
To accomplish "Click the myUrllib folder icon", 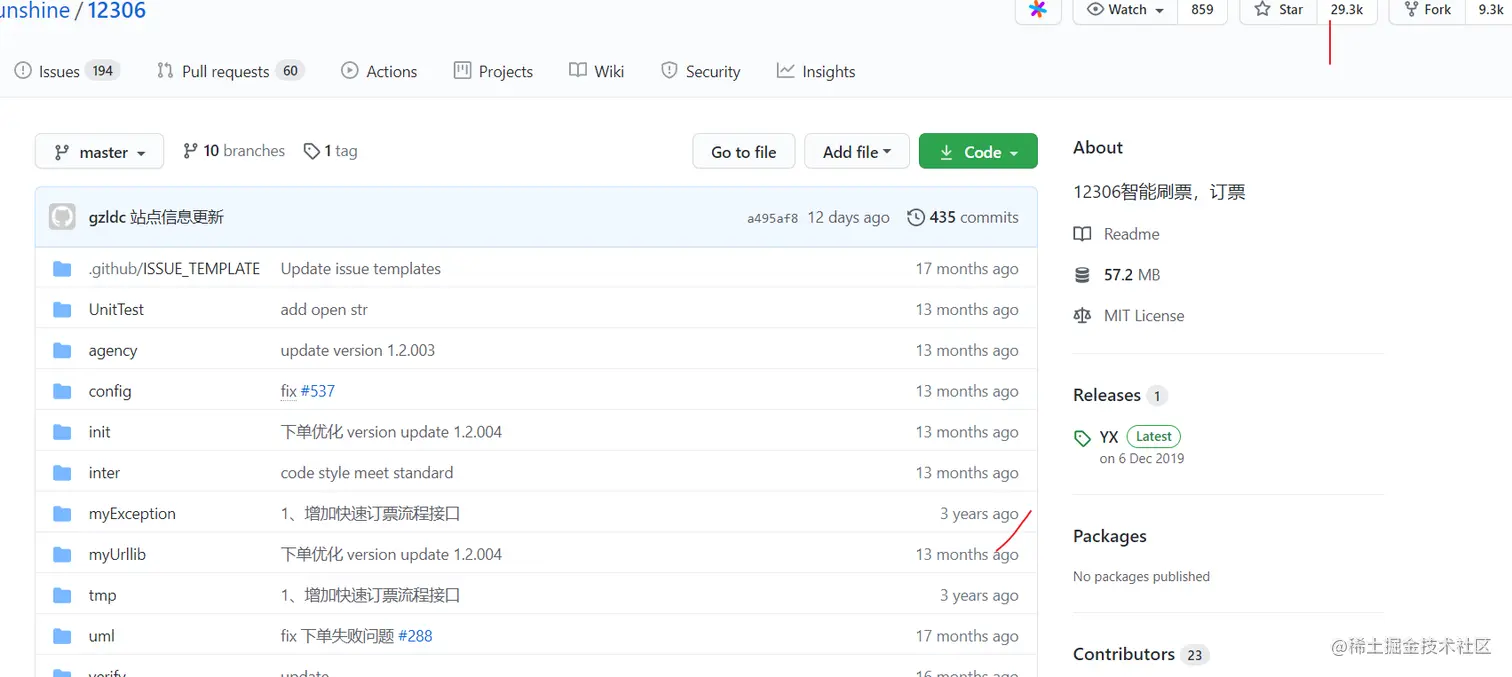I will (62, 554).
